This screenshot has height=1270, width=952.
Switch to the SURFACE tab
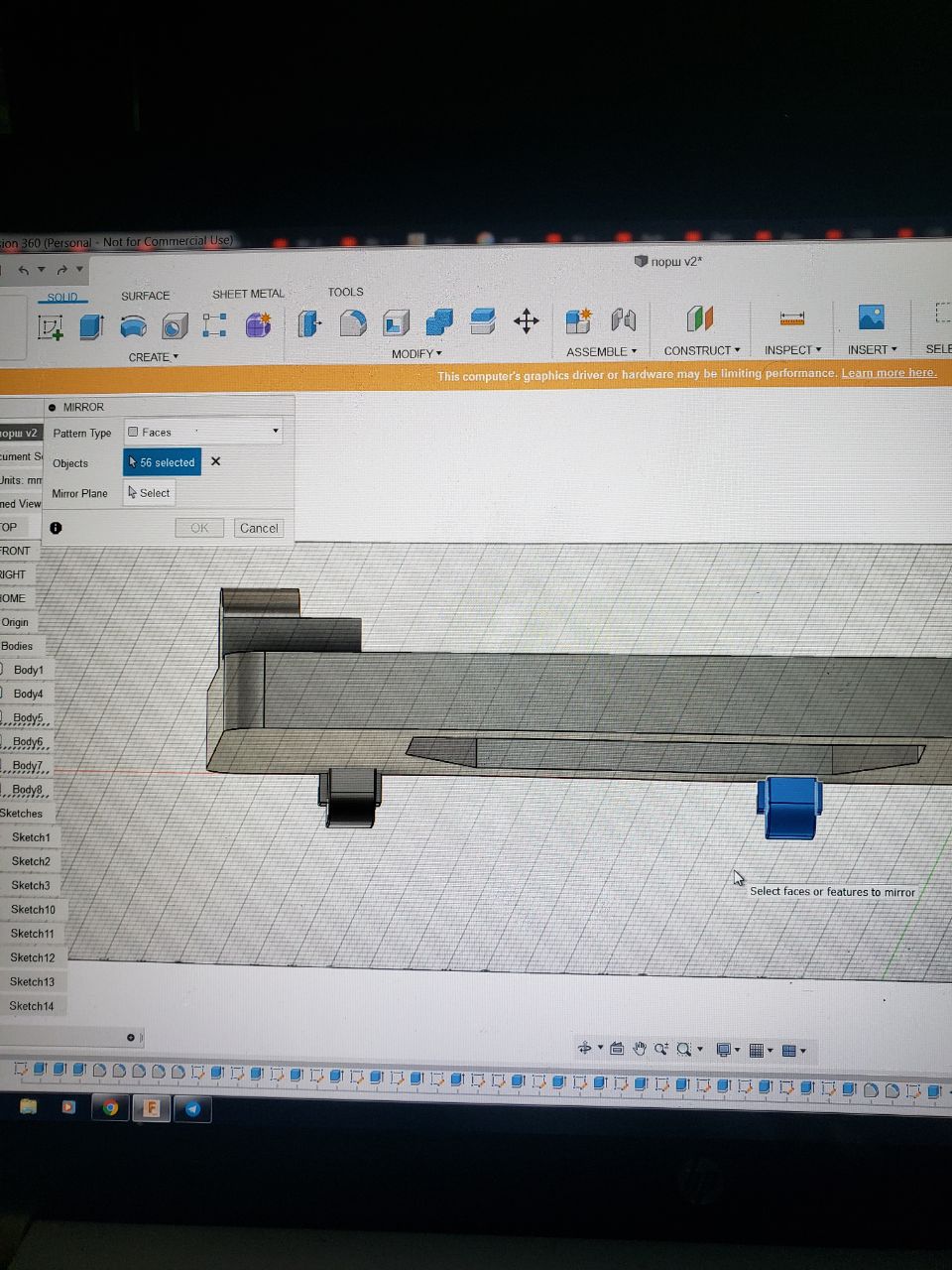coord(146,296)
